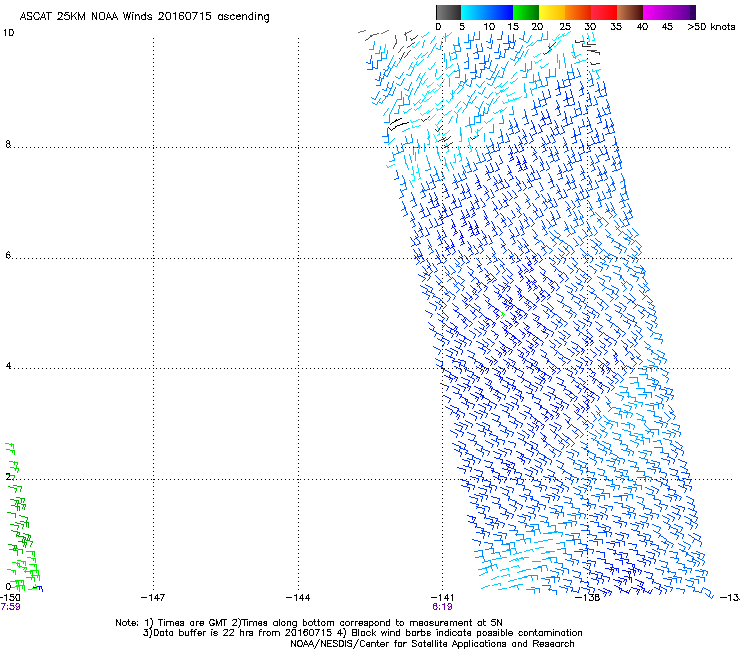Click the latitude label '6'
The image size is (740, 650).
point(8,255)
